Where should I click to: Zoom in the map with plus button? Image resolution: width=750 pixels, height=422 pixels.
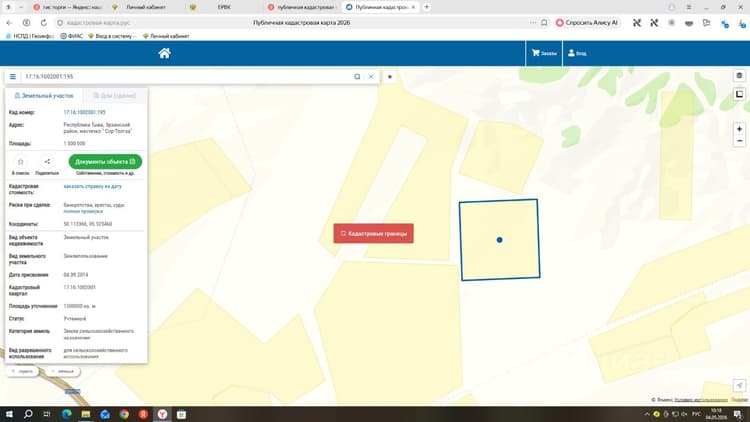coord(739,129)
